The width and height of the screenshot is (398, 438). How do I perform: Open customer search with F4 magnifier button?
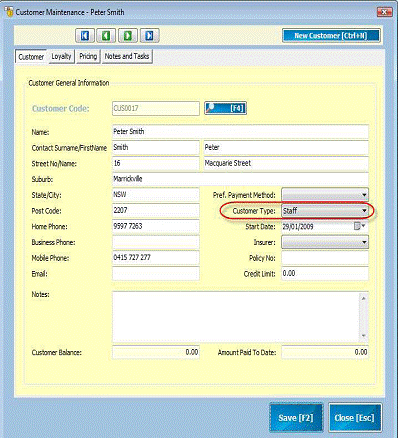coord(225,108)
